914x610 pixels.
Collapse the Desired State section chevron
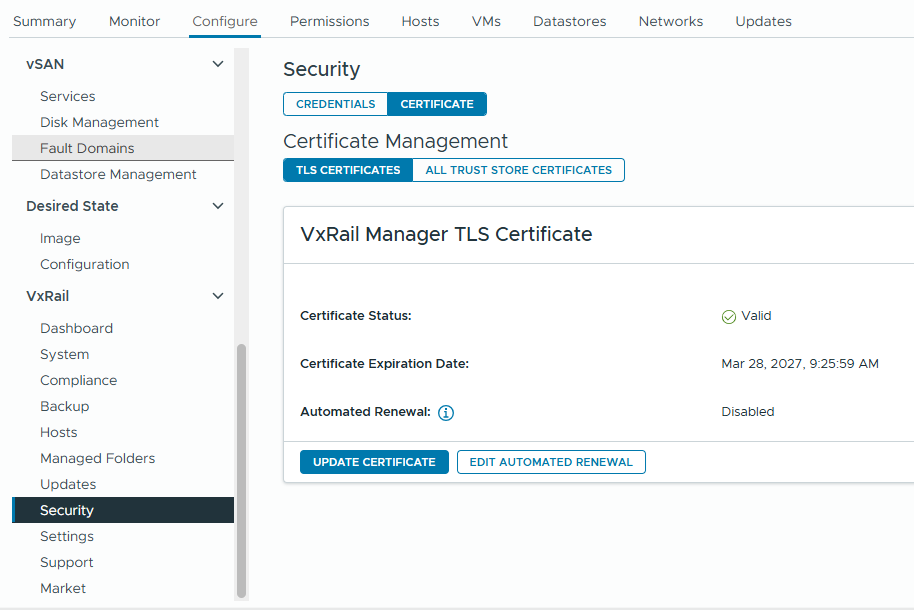(218, 206)
